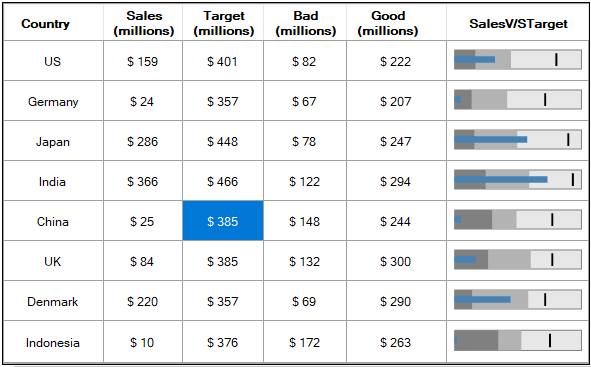Click the Denmark sales value $220
This screenshot has width=591, height=367.
tap(143, 301)
